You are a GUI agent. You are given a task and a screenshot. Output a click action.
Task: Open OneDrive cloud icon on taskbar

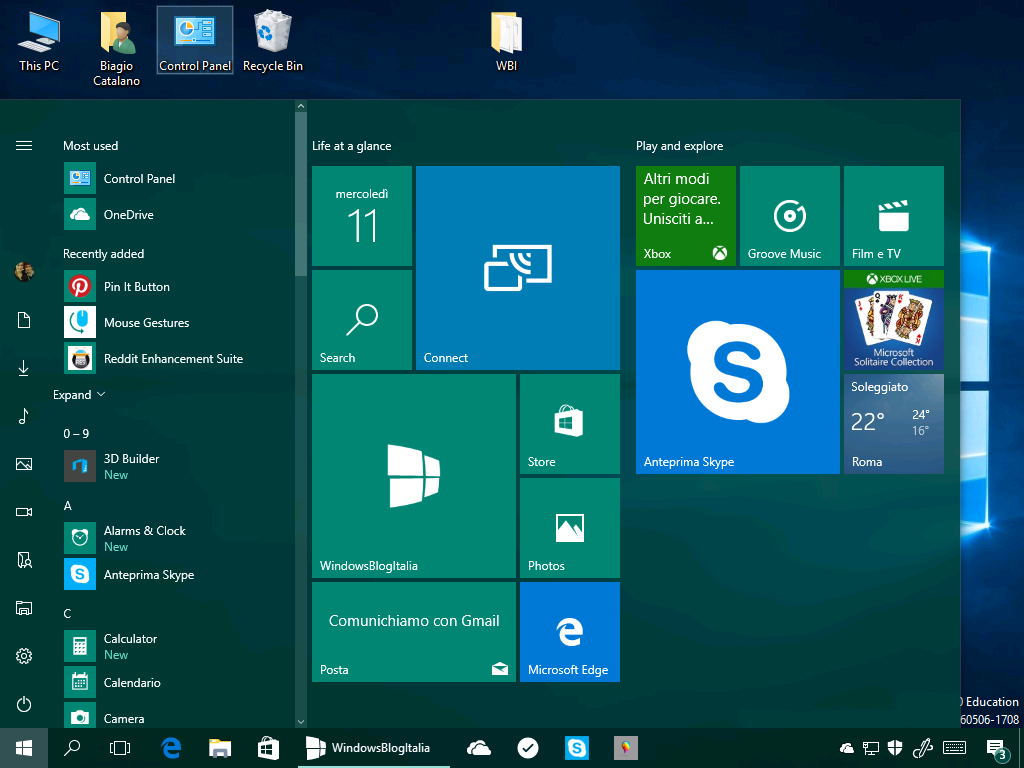coord(479,748)
